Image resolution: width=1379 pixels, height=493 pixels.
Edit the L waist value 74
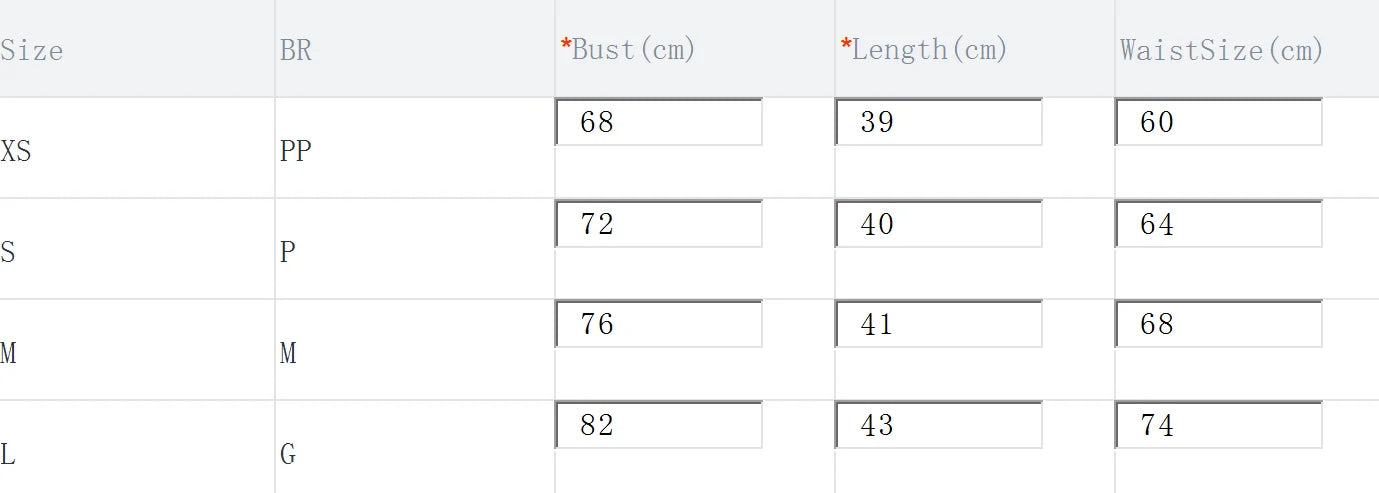tap(1219, 425)
